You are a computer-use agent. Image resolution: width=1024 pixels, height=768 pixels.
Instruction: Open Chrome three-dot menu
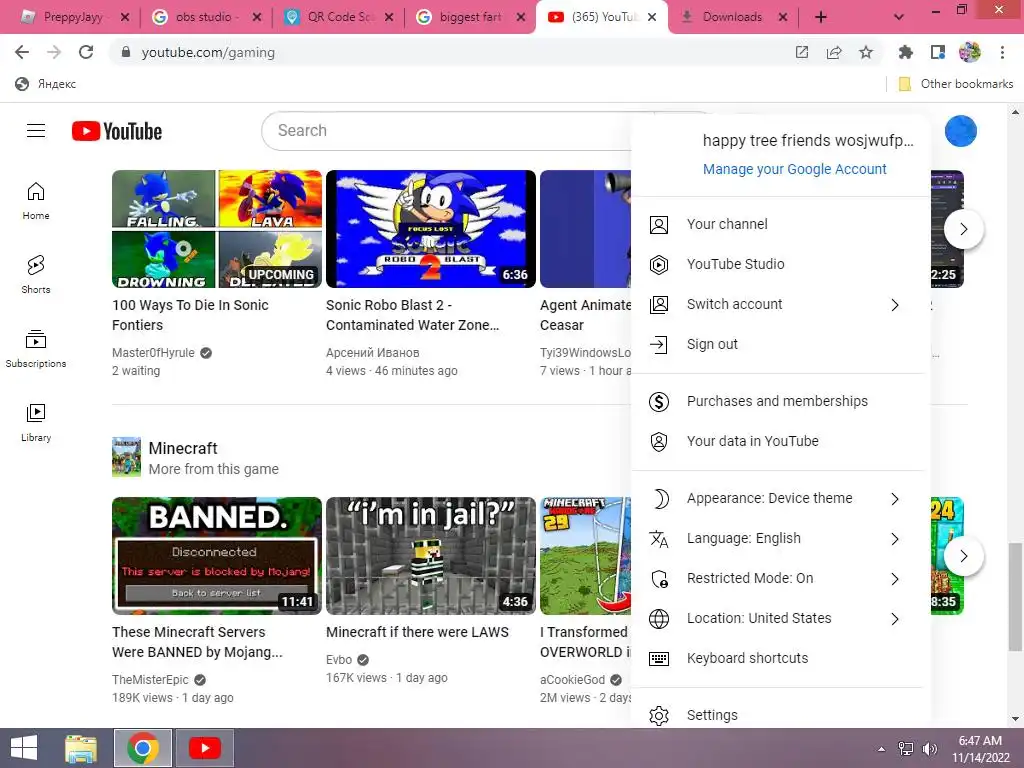click(1002, 52)
